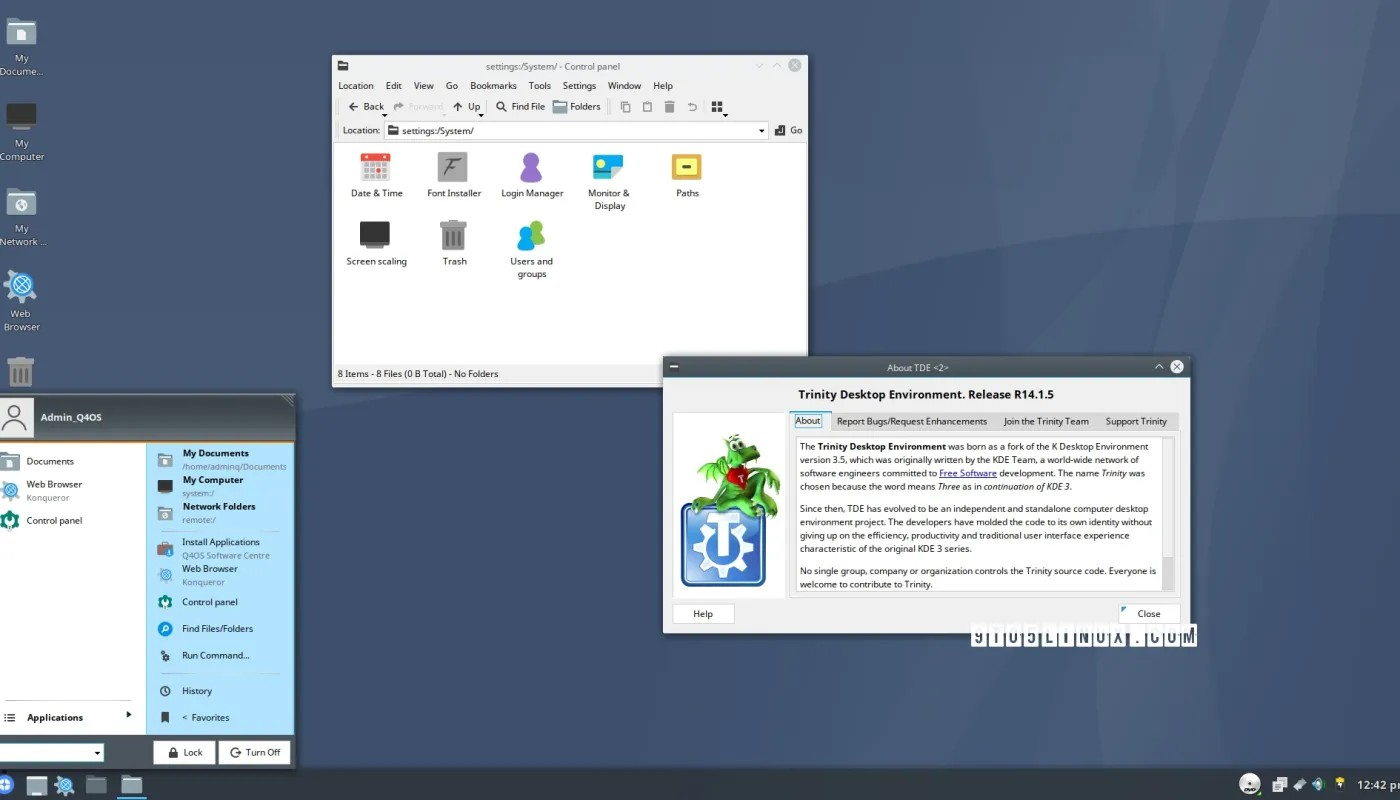This screenshot has height=800, width=1400.
Task: Select the Monitor & Display icon
Action: tap(608, 170)
